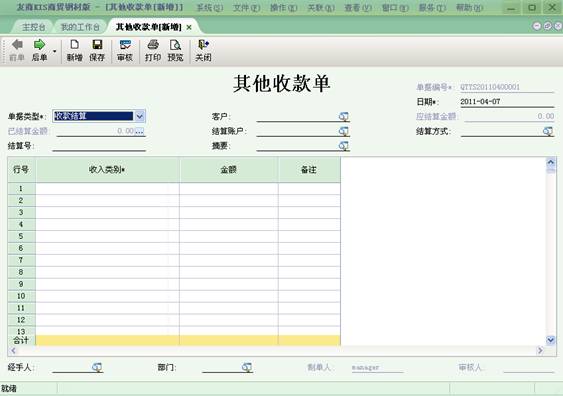The width and height of the screenshot is (563, 396).
Task: Open lookup icon for 部门 field
Action: 247,367
